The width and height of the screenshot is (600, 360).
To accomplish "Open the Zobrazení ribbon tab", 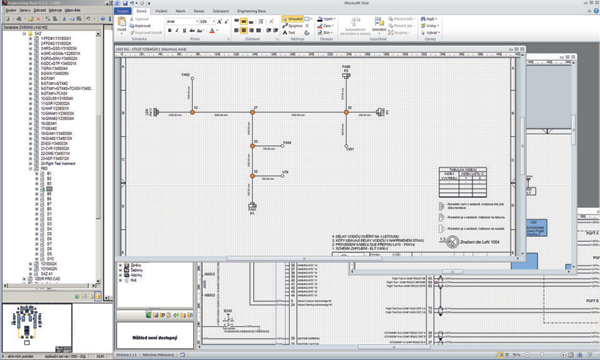I will (x=221, y=11).
